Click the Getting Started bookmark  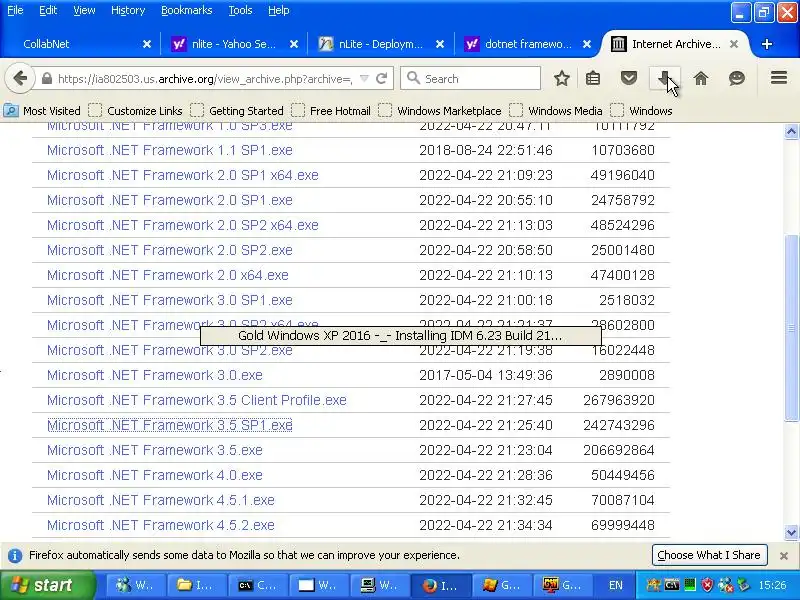pos(237,111)
